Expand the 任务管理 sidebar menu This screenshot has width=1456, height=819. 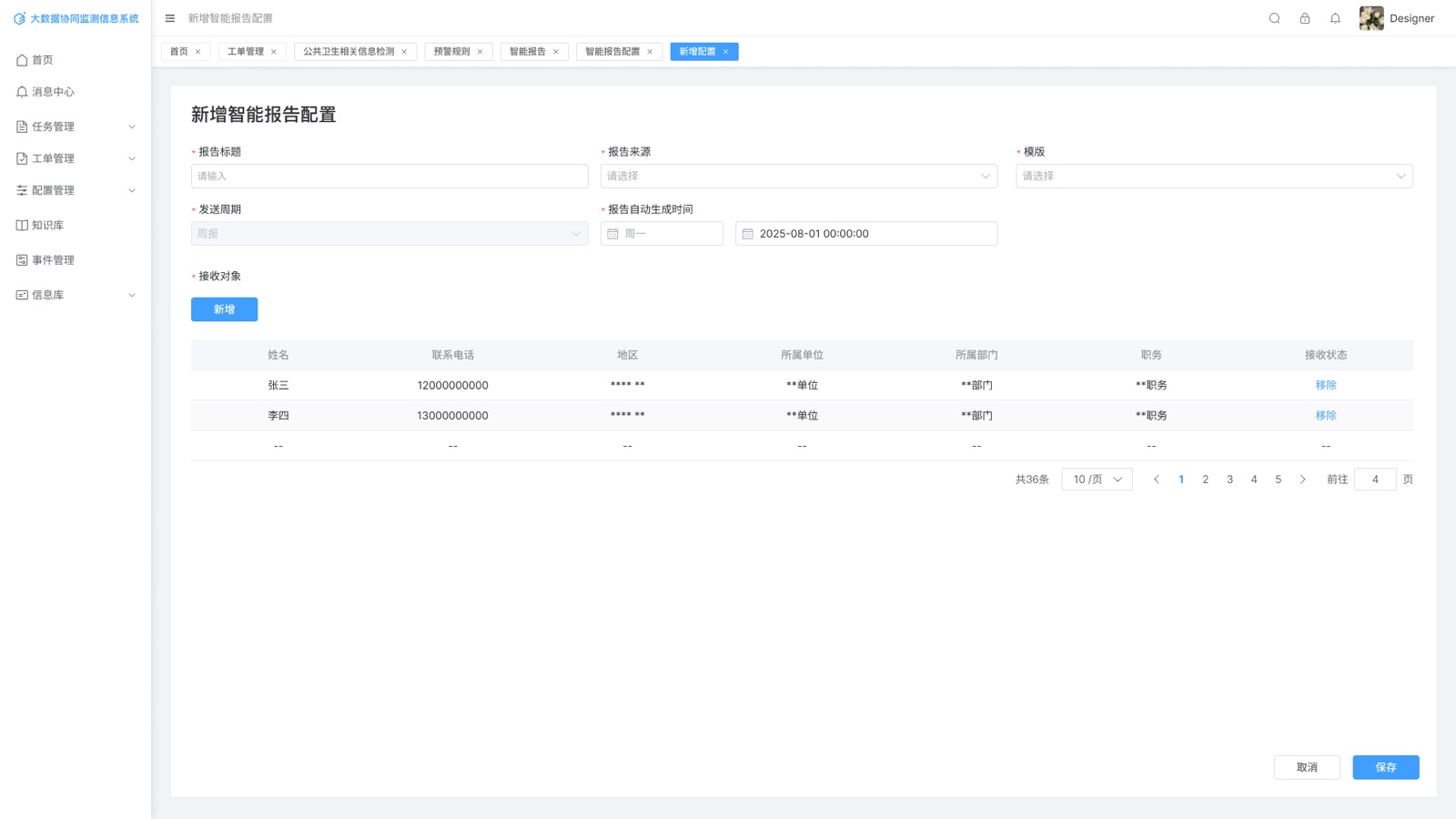click(76, 126)
